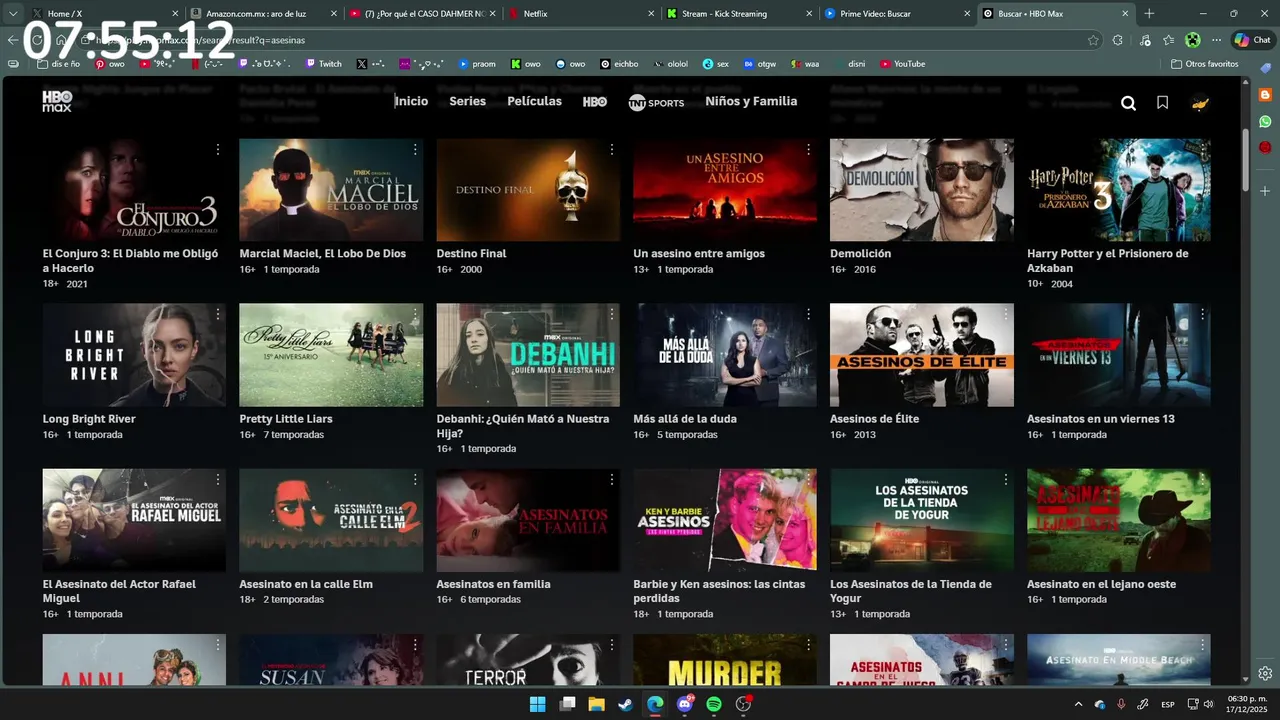Switch to the Netflix browser tab
The height and width of the screenshot is (720, 1280).
click(579, 14)
